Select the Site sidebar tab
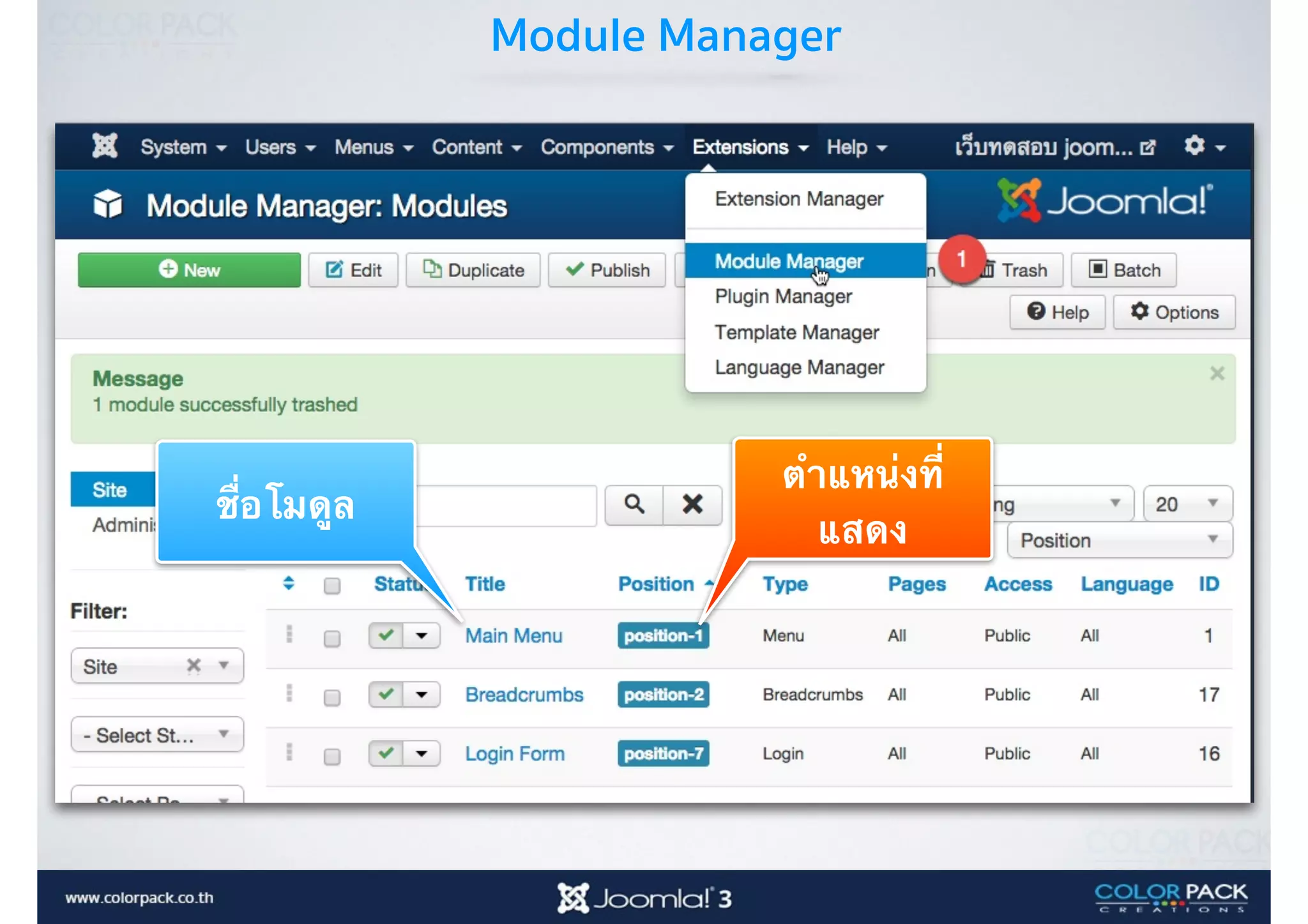 coord(113,490)
